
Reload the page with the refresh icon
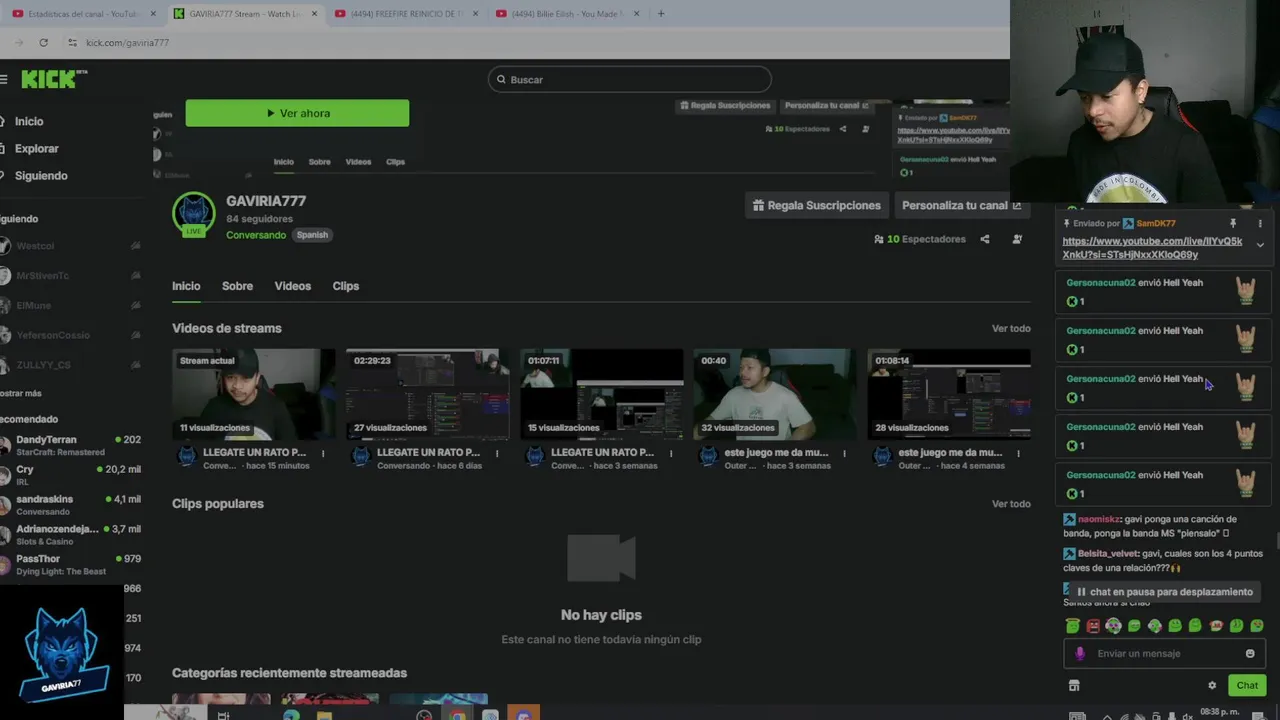(x=43, y=42)
